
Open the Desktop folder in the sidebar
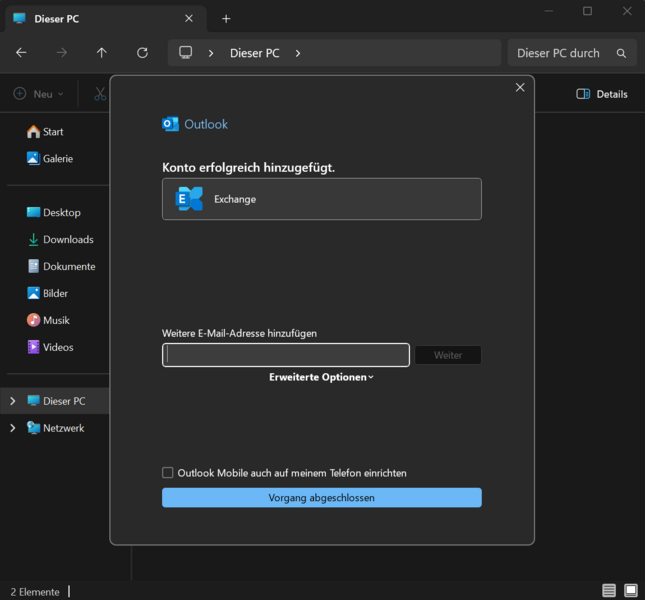(53, 212)
